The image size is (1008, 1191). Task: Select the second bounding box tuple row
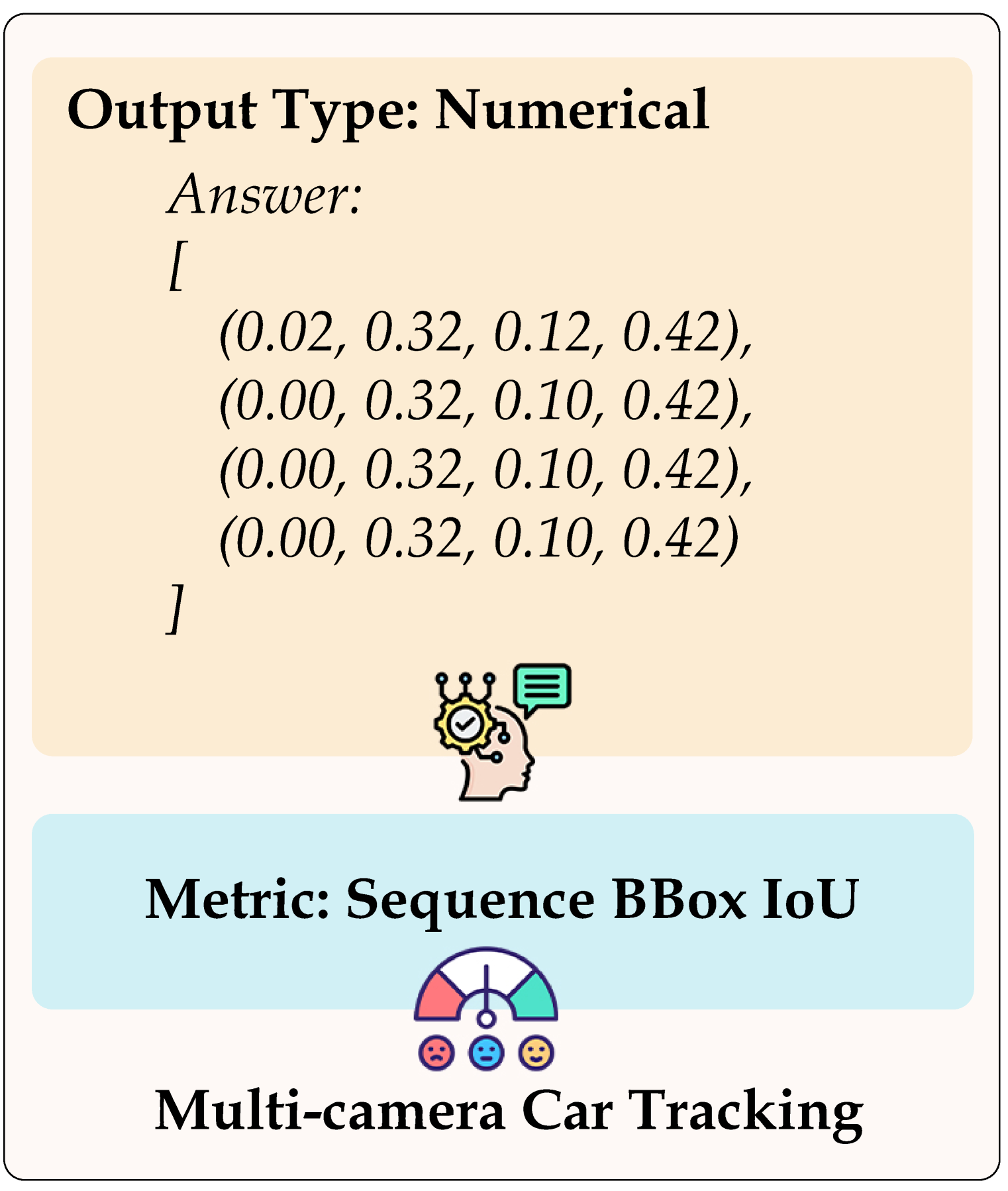point(485,401)
